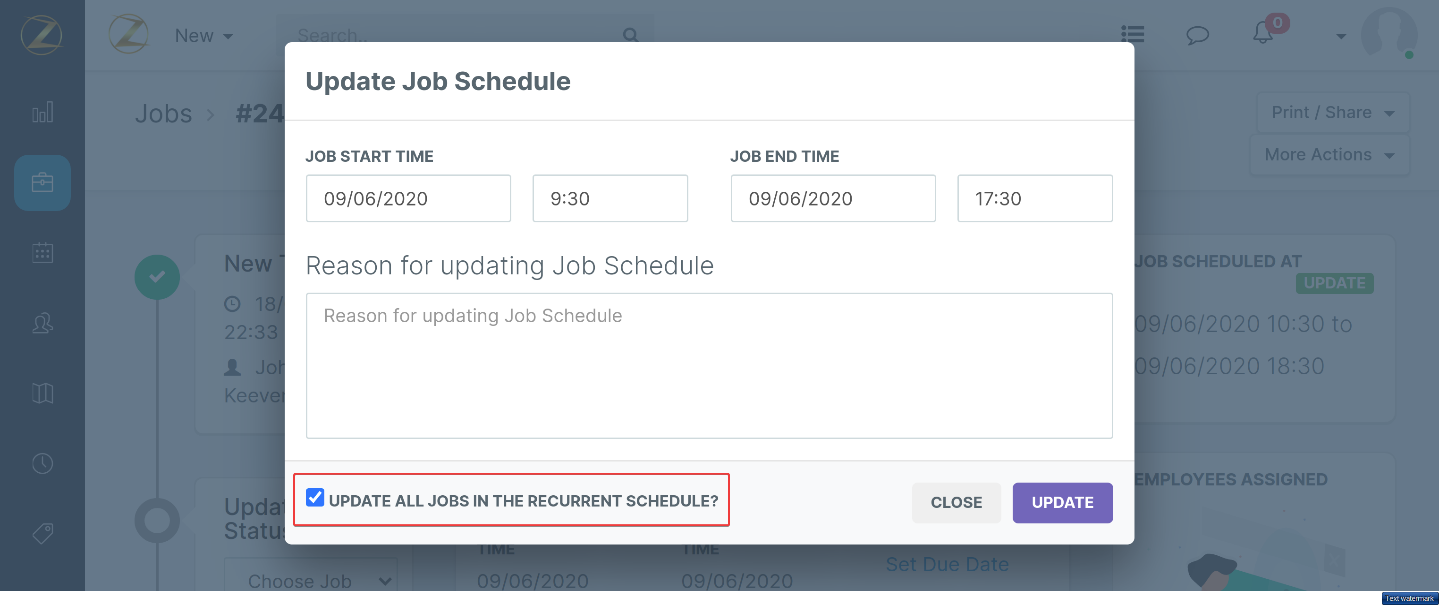Expand the New dropdown menu
Screen dimensions: 1439x605
[x=203, y=35]
